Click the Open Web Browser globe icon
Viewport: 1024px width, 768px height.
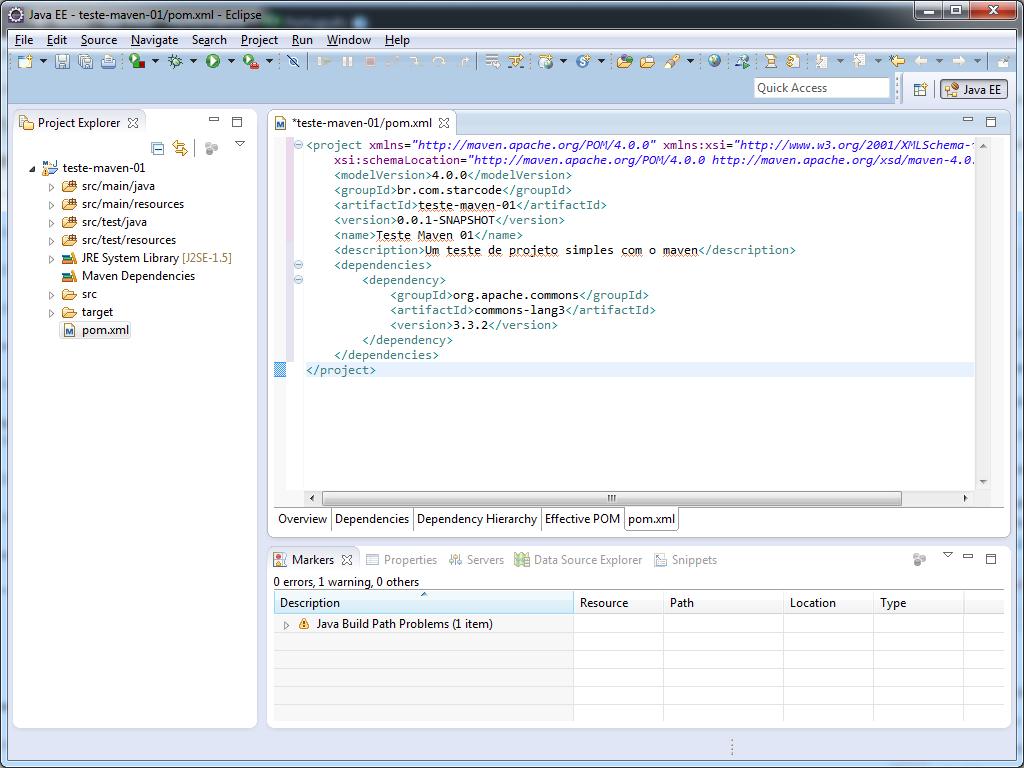[714, 61]
